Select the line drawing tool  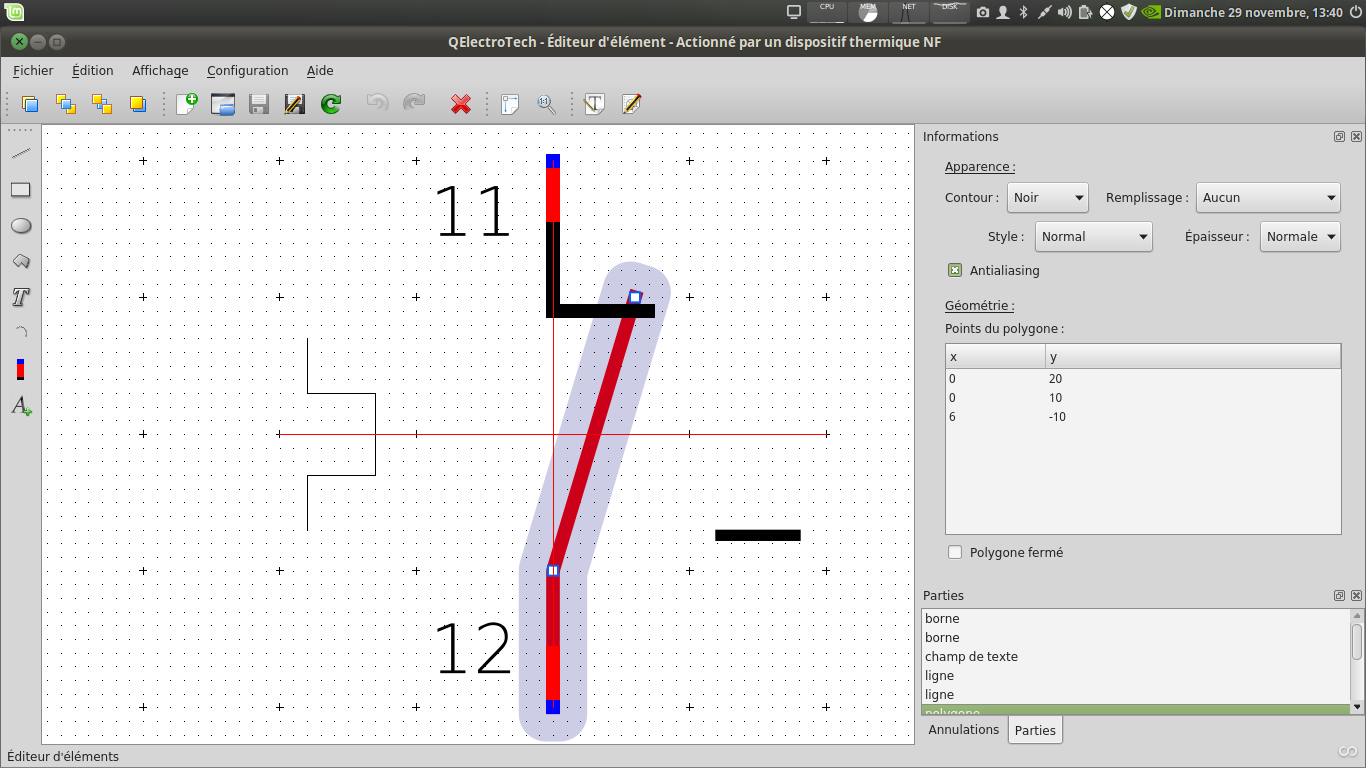point(21,154)
